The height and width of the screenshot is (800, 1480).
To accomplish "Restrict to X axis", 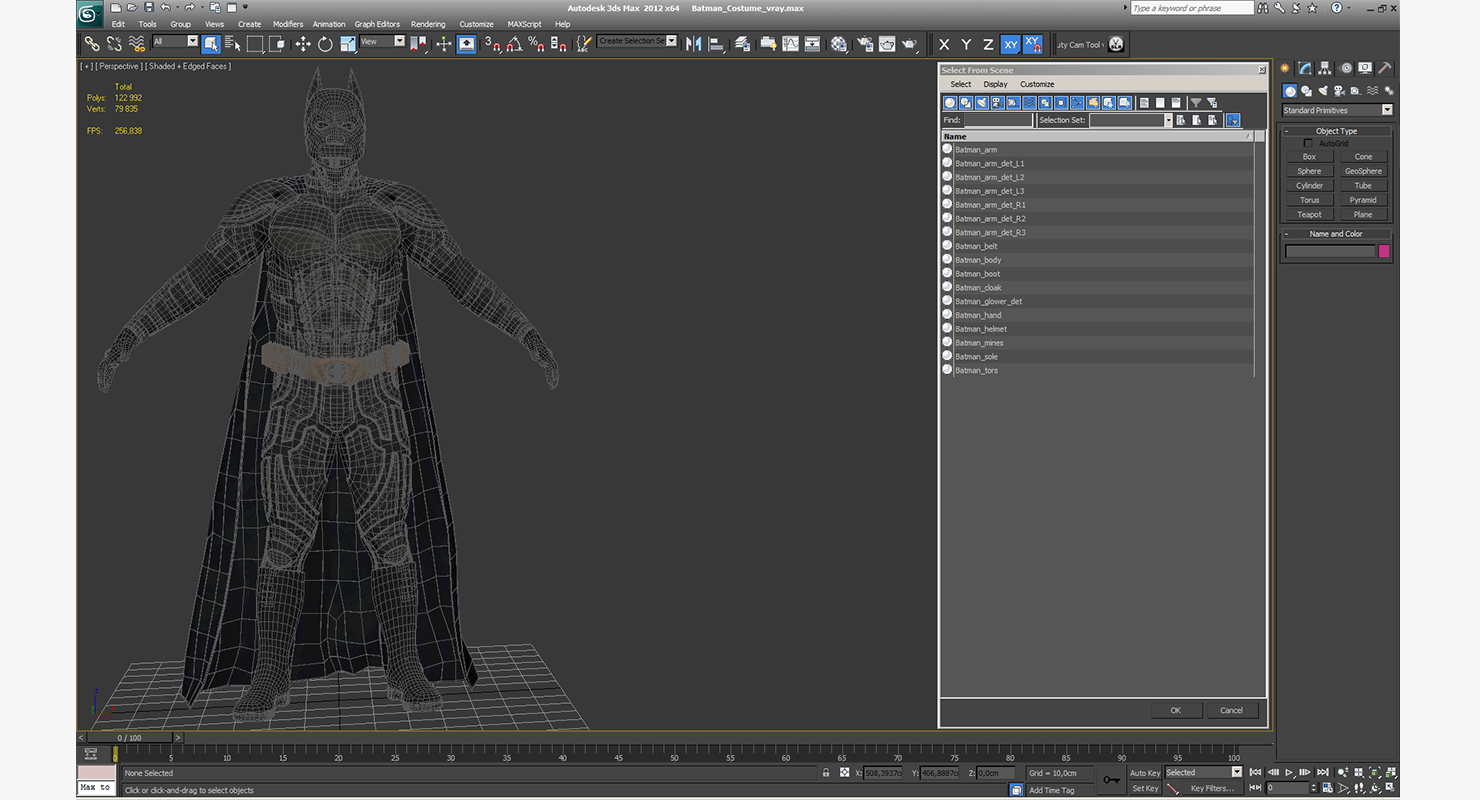I will coord(943,44).
